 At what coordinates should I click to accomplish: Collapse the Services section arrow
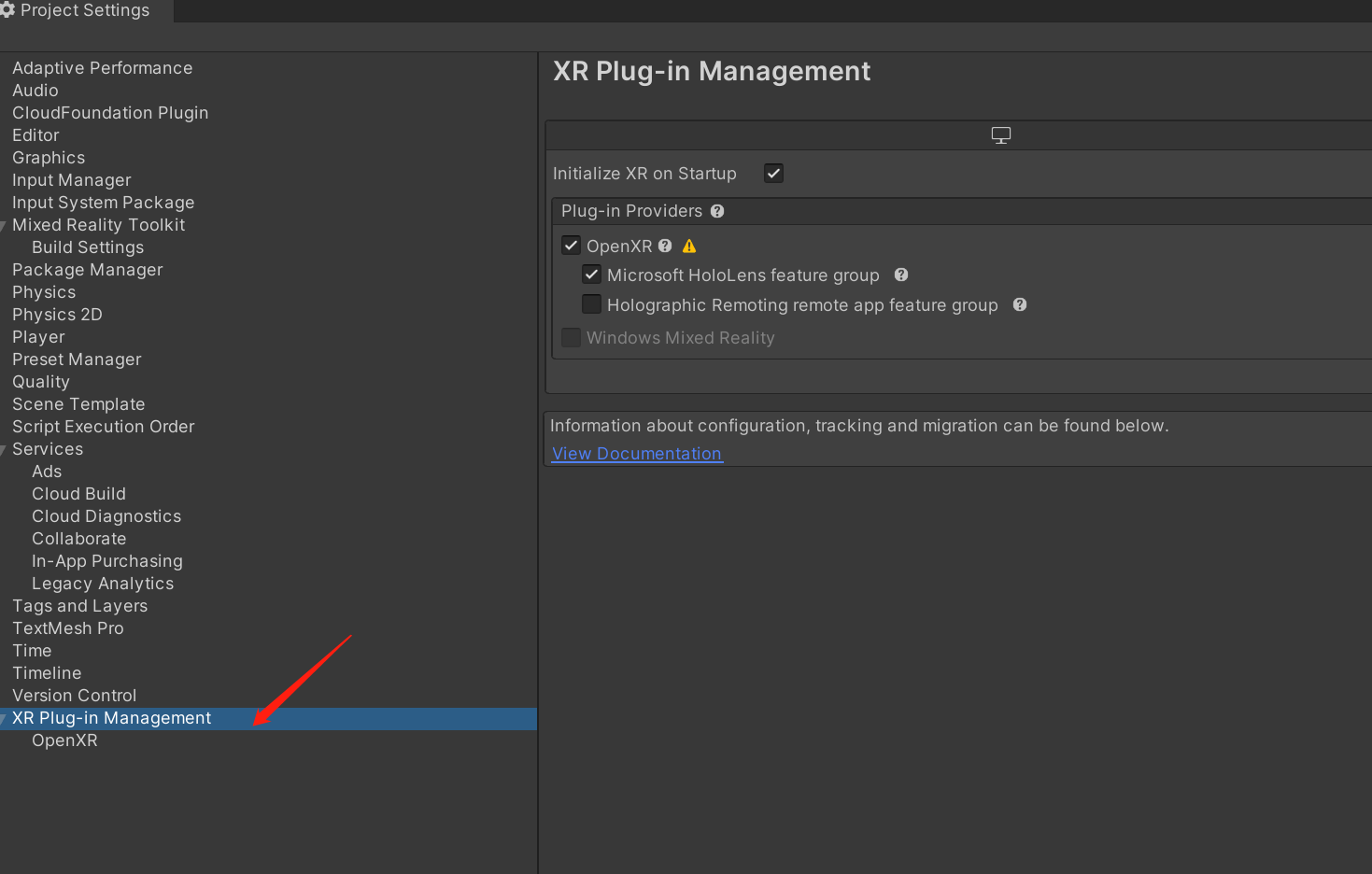(x=4, y=449)
